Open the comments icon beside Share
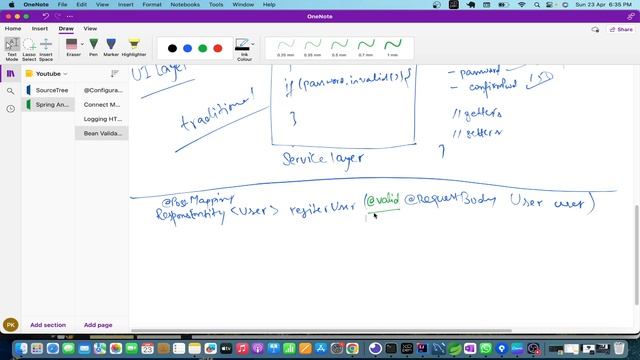Screen dimensions: 640x360 coord(595,29)
